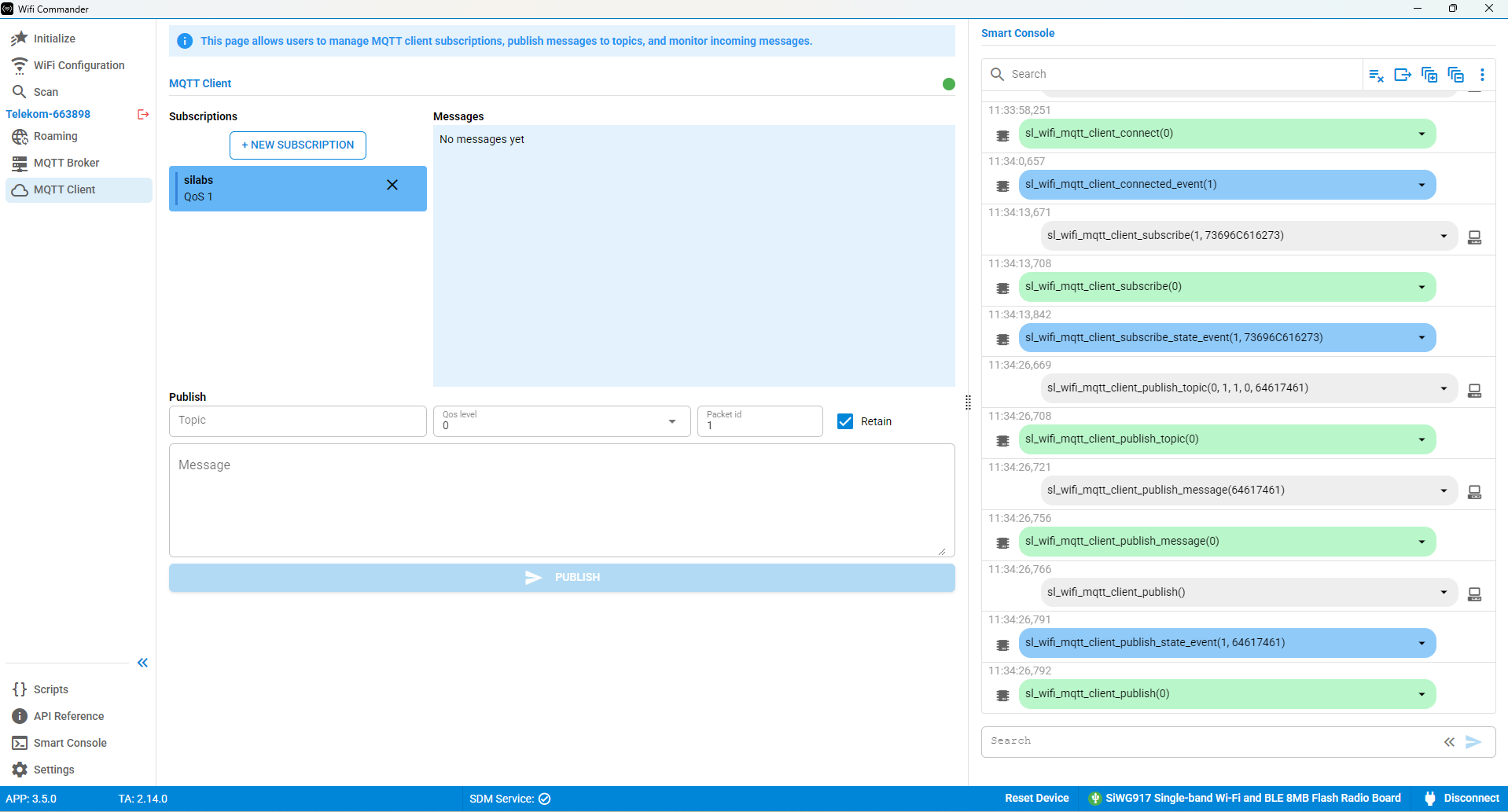Open the MQTT Broker page
Image resolution: width=1508 pixels, height=812 pixels.
[79, 163]
